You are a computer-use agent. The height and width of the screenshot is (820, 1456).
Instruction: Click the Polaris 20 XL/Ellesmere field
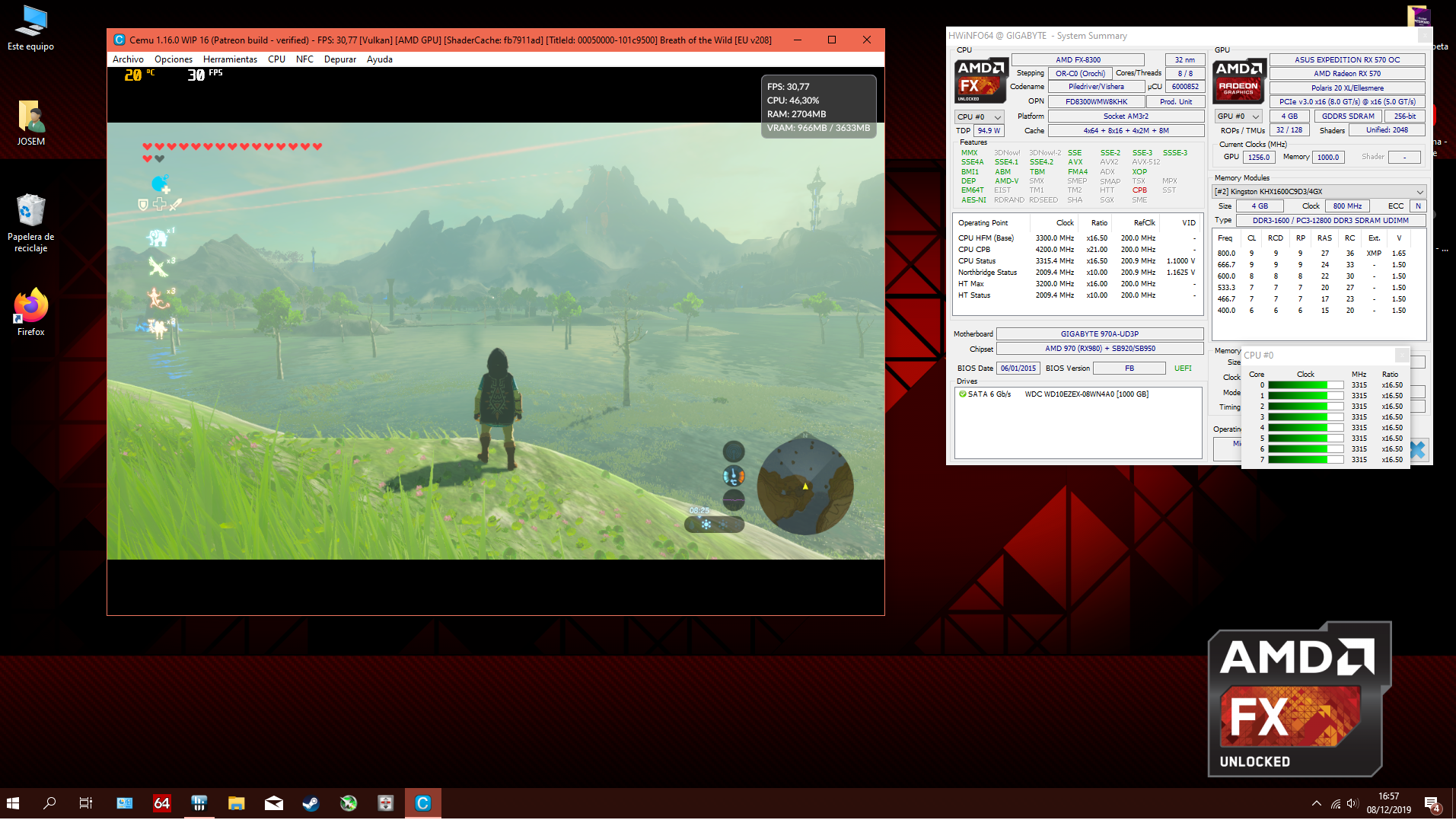1346,88
